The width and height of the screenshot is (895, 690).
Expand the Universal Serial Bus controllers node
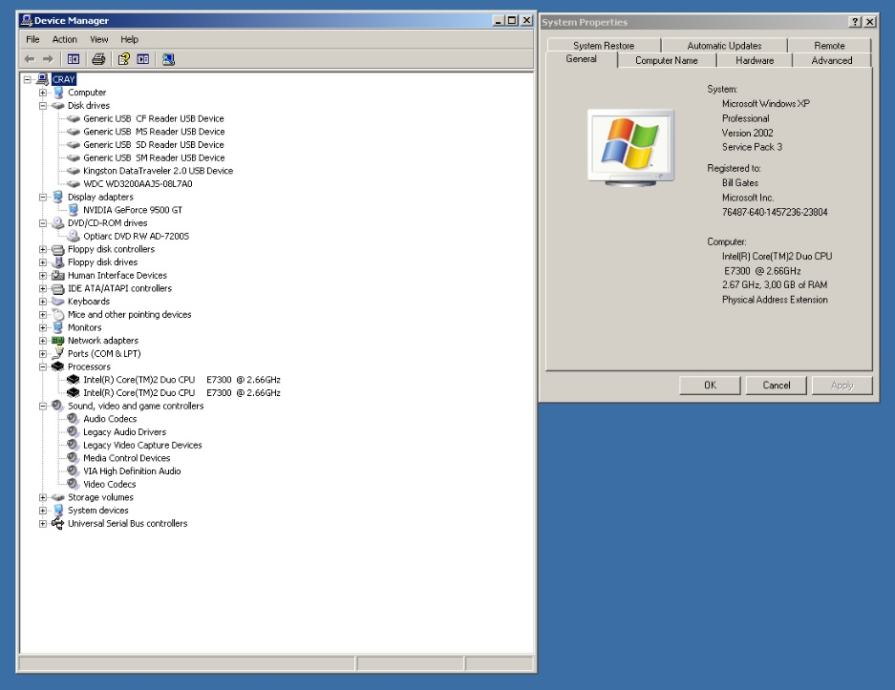pyautogui.click(x=43, y=524)
